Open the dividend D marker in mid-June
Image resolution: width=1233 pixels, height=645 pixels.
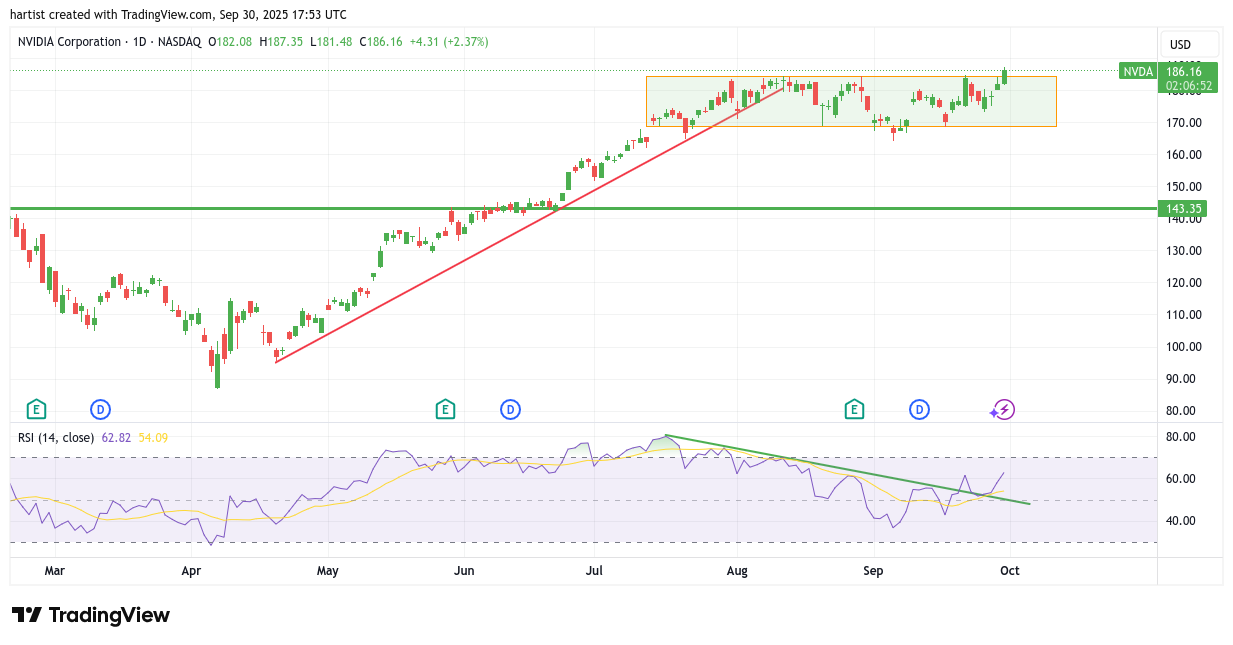[510, 409]
